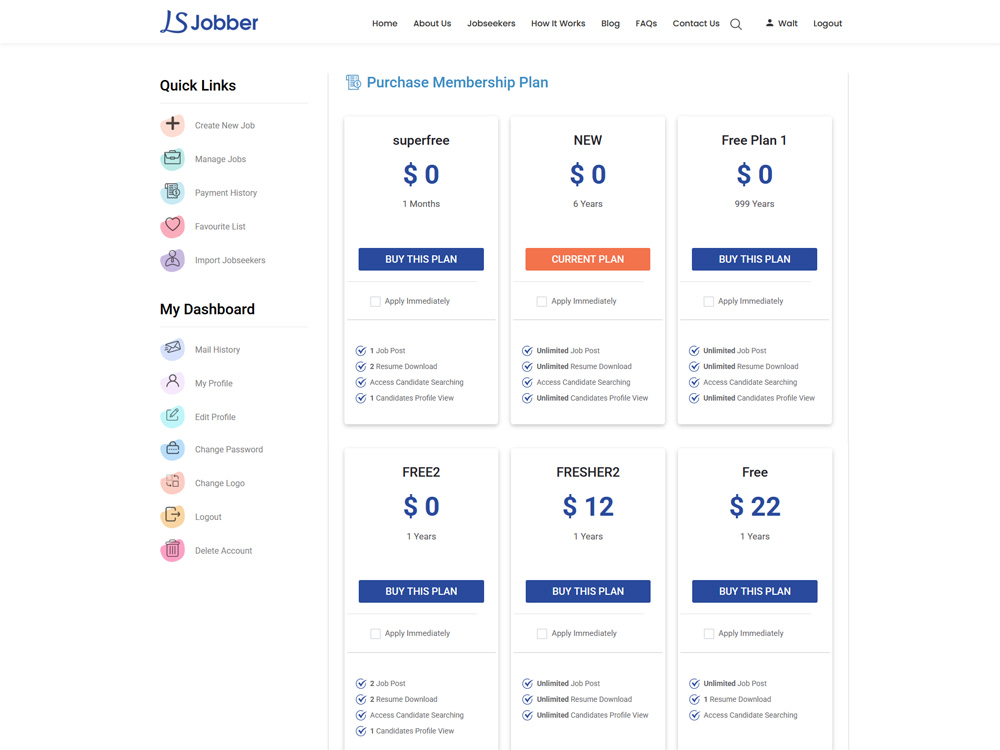Screen dimensions: 1000x750
Task: Click the superfree 1 Months duration text
Action: point(421,204)
